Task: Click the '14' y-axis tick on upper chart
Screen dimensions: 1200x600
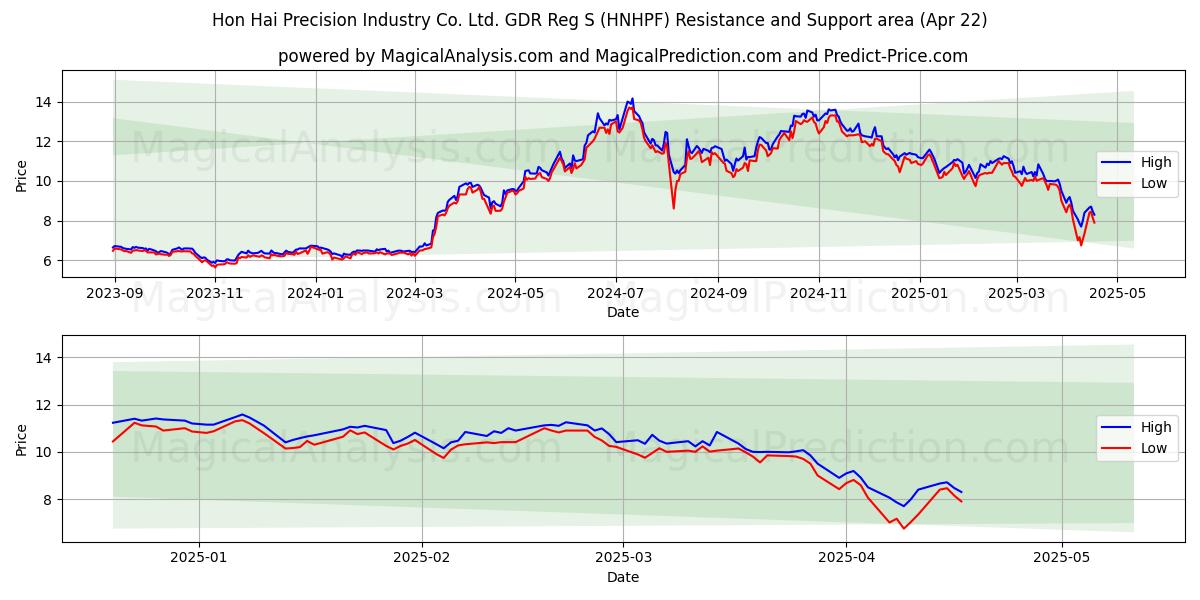Action: (x=46, y=102)
